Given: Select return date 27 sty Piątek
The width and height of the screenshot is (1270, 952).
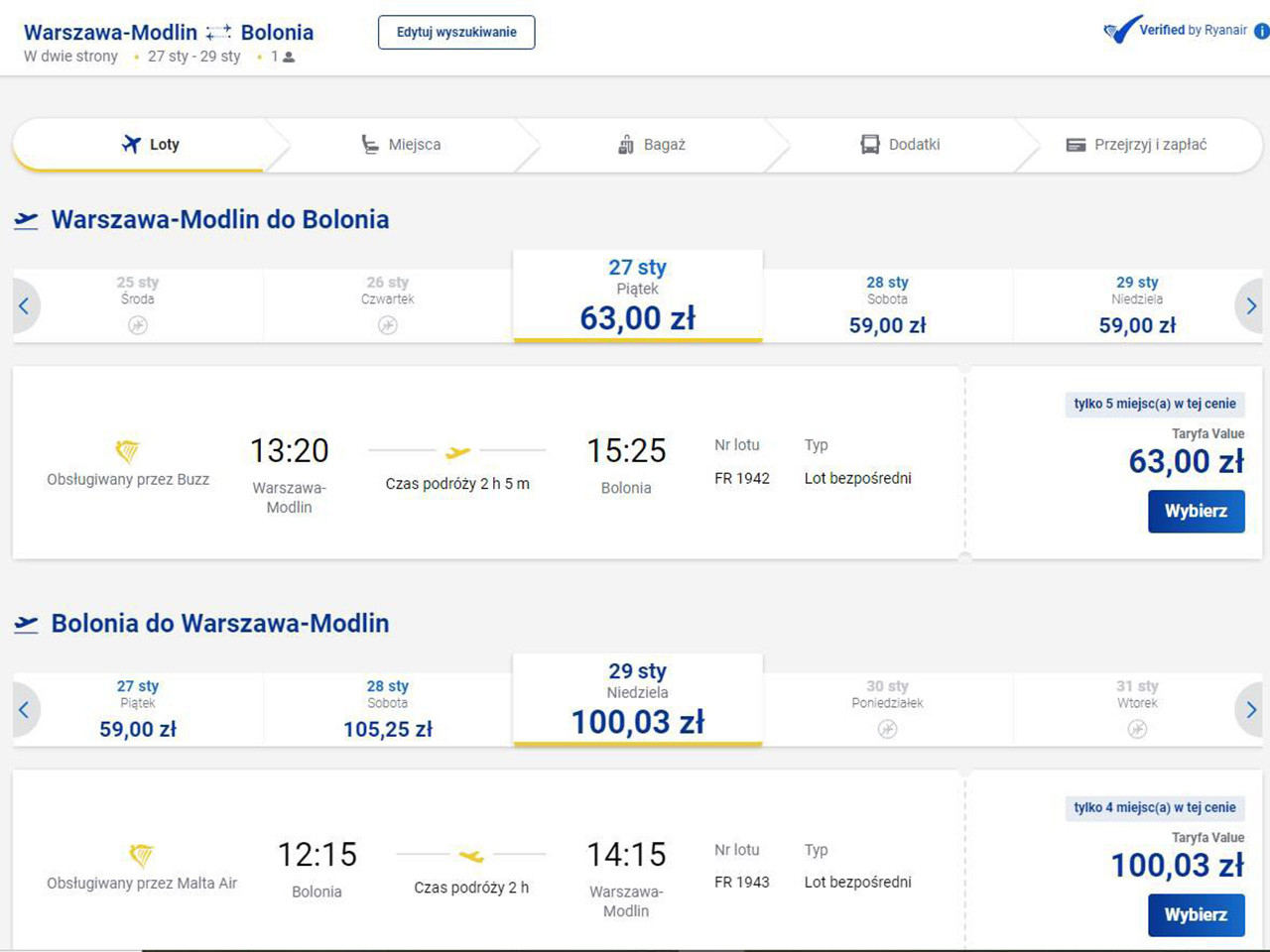Looking at the screenshot, I should coord(138,709).
